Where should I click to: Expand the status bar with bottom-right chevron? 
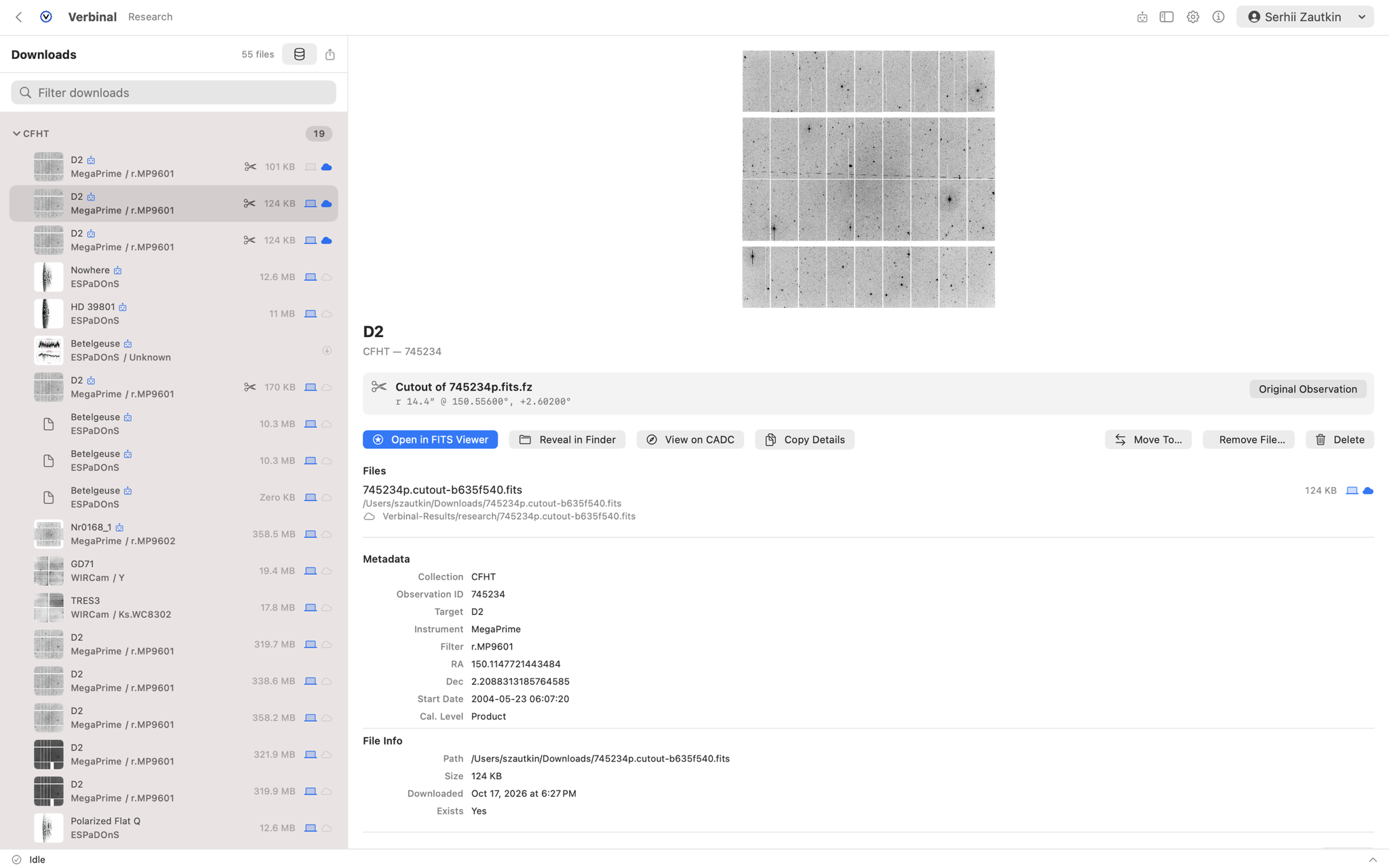1373,859
